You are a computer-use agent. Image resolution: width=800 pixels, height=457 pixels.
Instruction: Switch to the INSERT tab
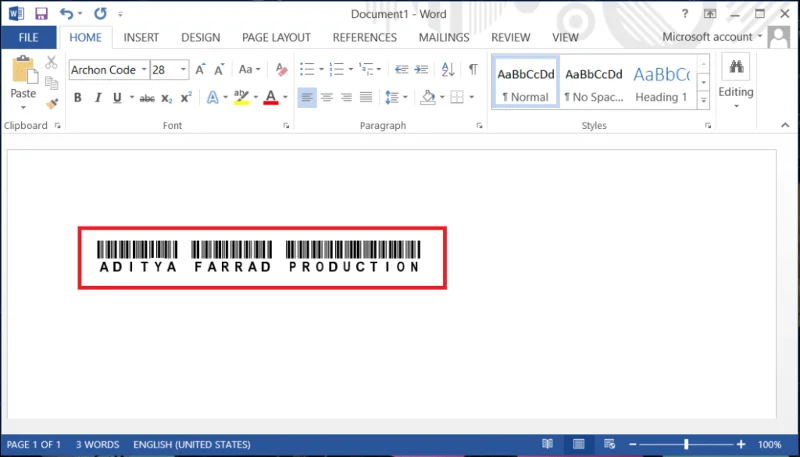(x=141, y=37)
